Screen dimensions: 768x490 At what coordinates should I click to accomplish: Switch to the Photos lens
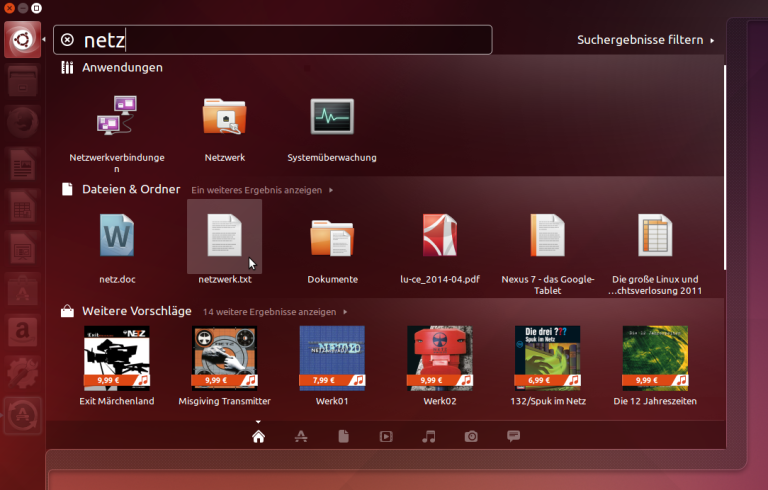pyautogui.click(x=471, y=436)
